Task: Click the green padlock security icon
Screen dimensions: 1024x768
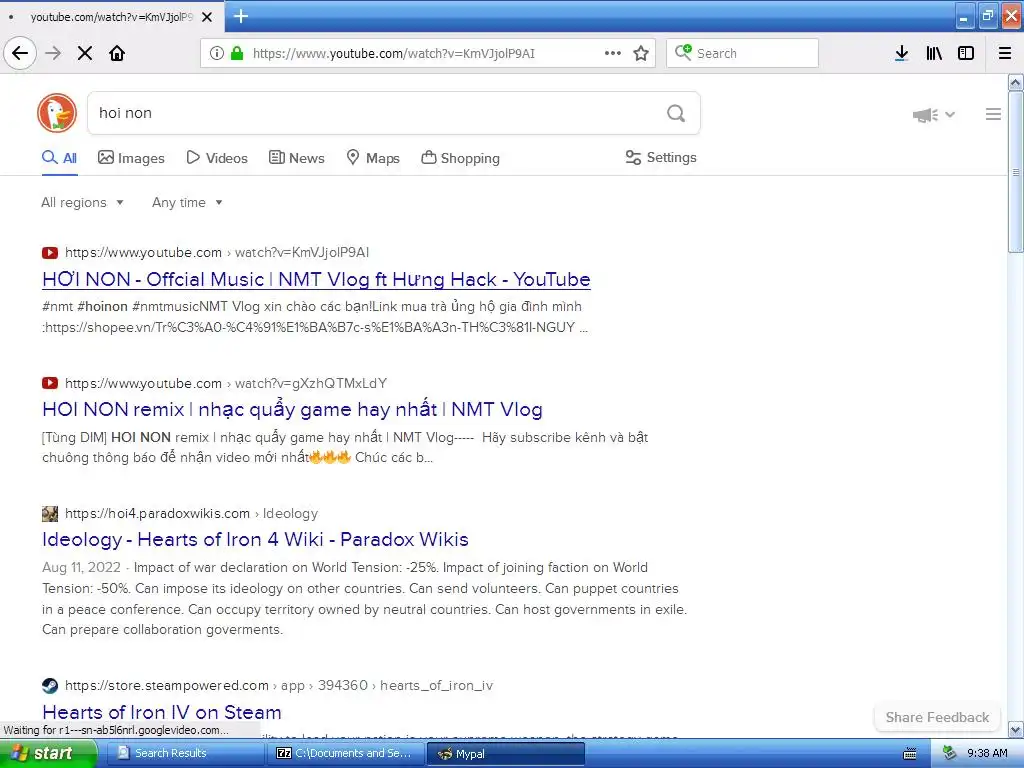Action: click(237, 53)
